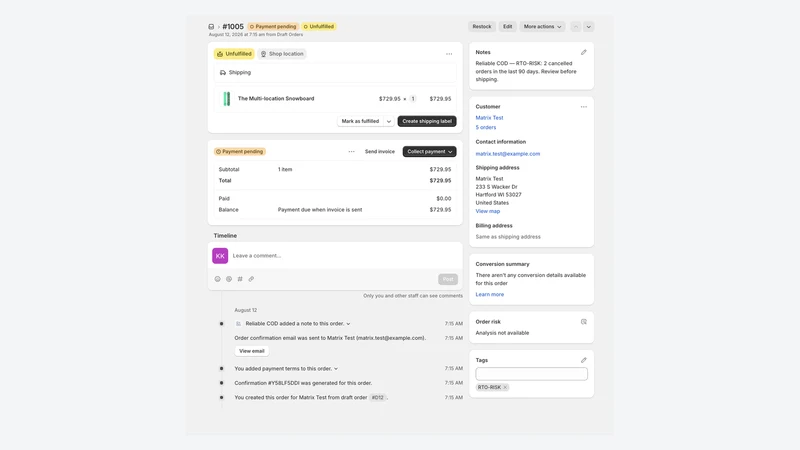Open Customer card three-dot menu
The width and height of the screenshot is (800, 450).
point(584,107)
